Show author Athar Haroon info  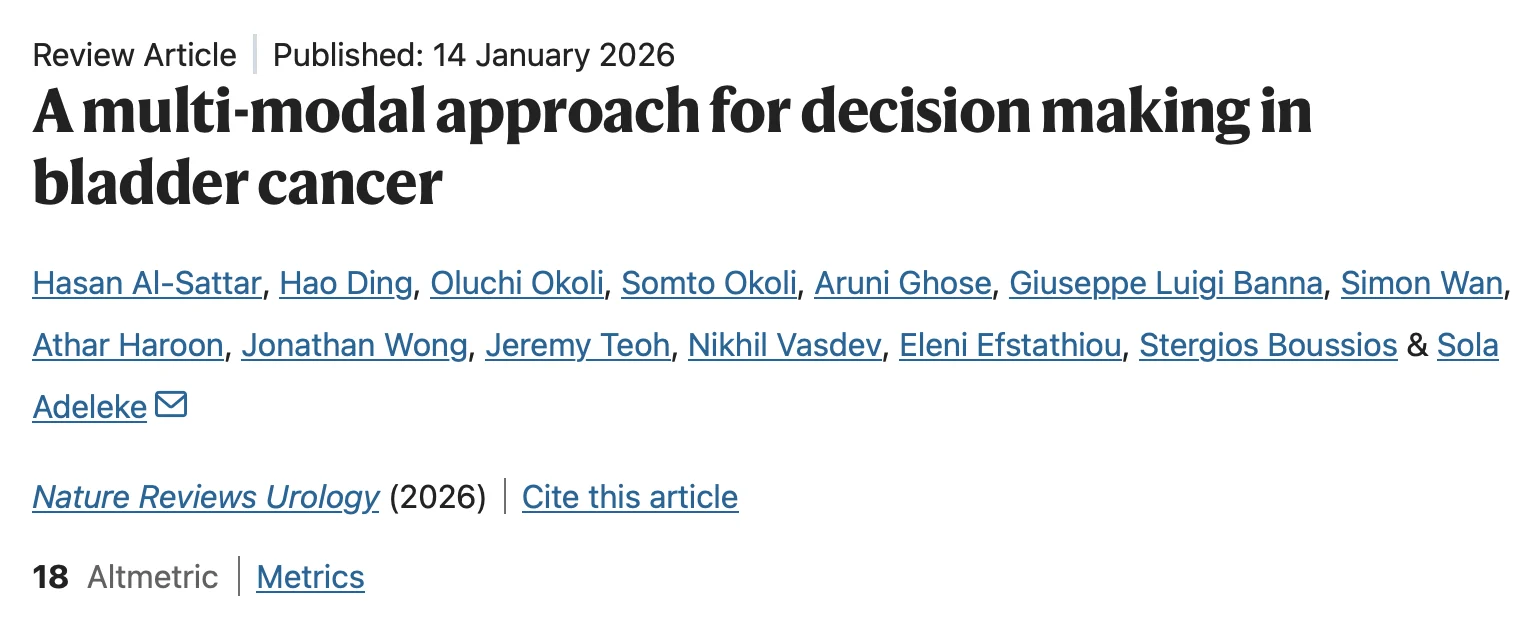pyautogui.click(x=128, y=346)
